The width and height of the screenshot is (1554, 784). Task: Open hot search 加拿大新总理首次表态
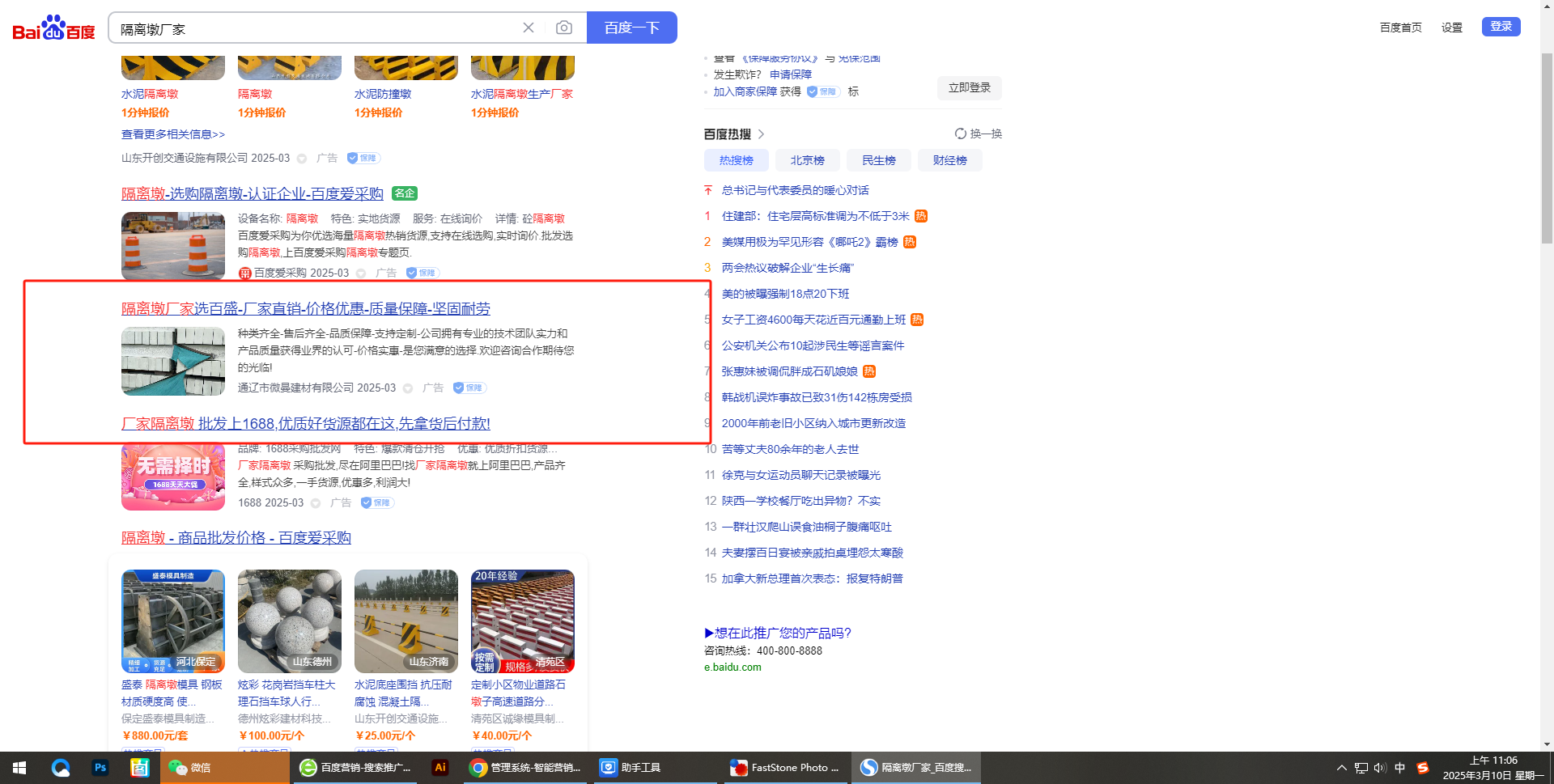click(x=813, y=578)
